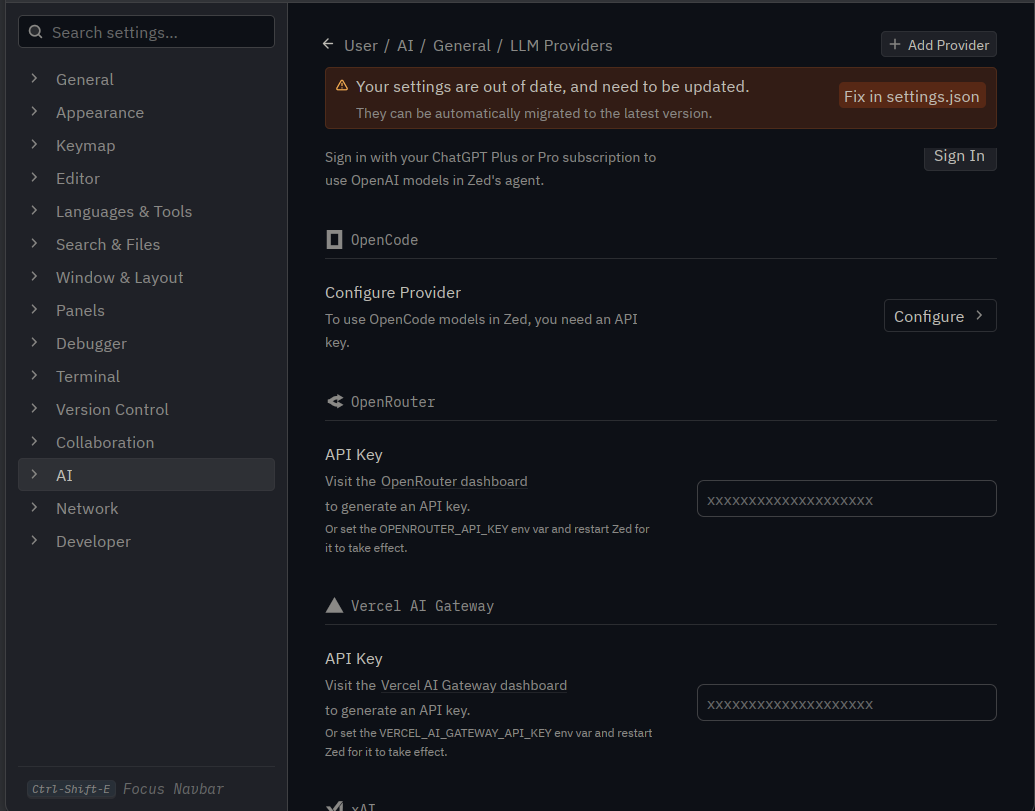This screenshot has width=1035, height=811.
Task: Click the OpenCode section heading
Action: coord(384,240)
